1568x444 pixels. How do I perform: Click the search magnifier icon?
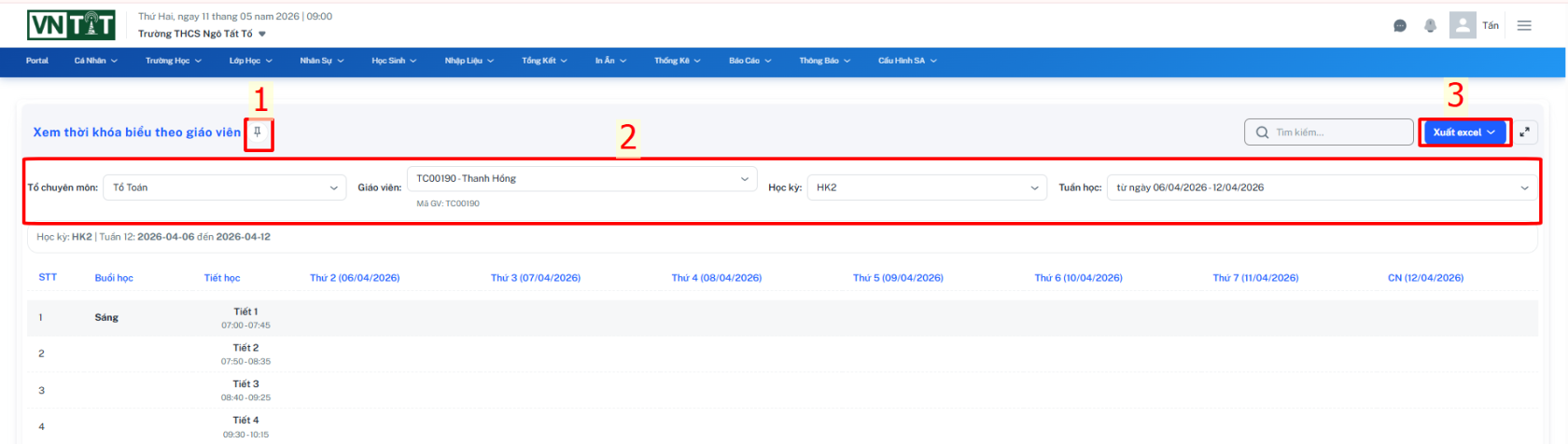click(1262, 132)
